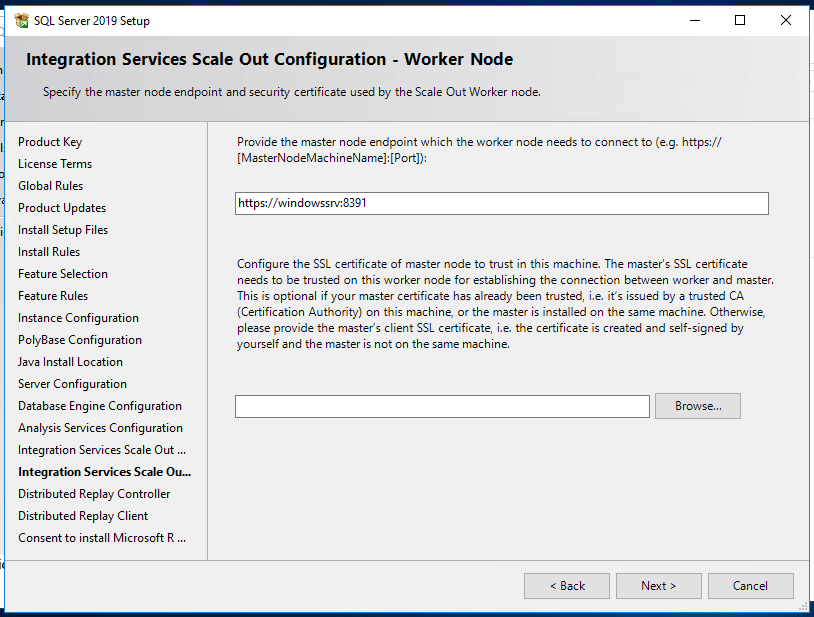Image resolution: width=814 pixels, height=617 pixels.
Task: Select the Product Updates step
Action: coord(62,208)
